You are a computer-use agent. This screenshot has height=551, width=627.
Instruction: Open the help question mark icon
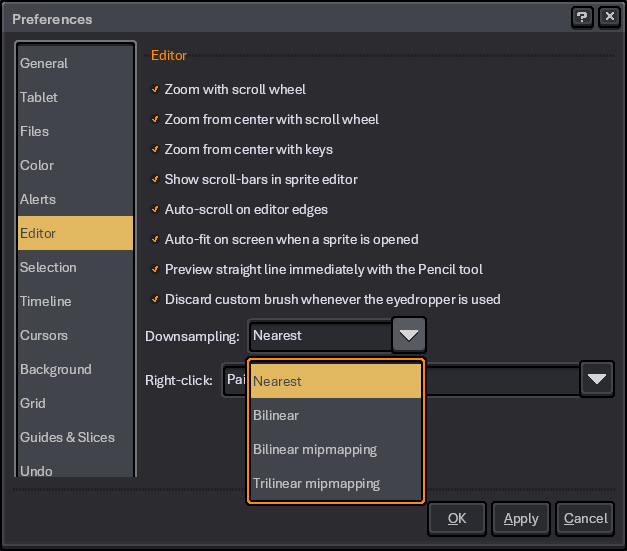(582, 17)
